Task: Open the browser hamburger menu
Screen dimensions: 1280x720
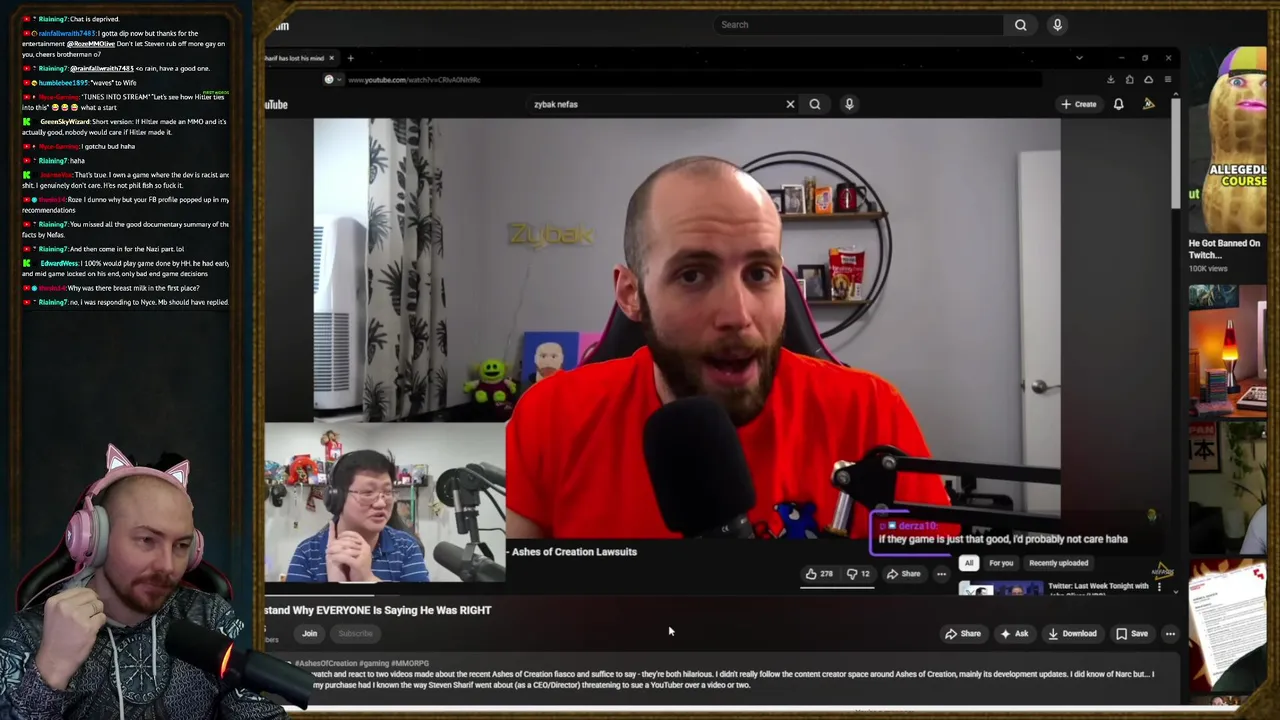Action: (x=1167, y=80)
